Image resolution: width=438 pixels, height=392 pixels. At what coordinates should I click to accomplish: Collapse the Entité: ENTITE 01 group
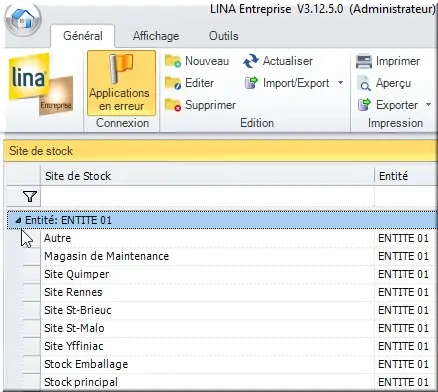coord(19,220)
